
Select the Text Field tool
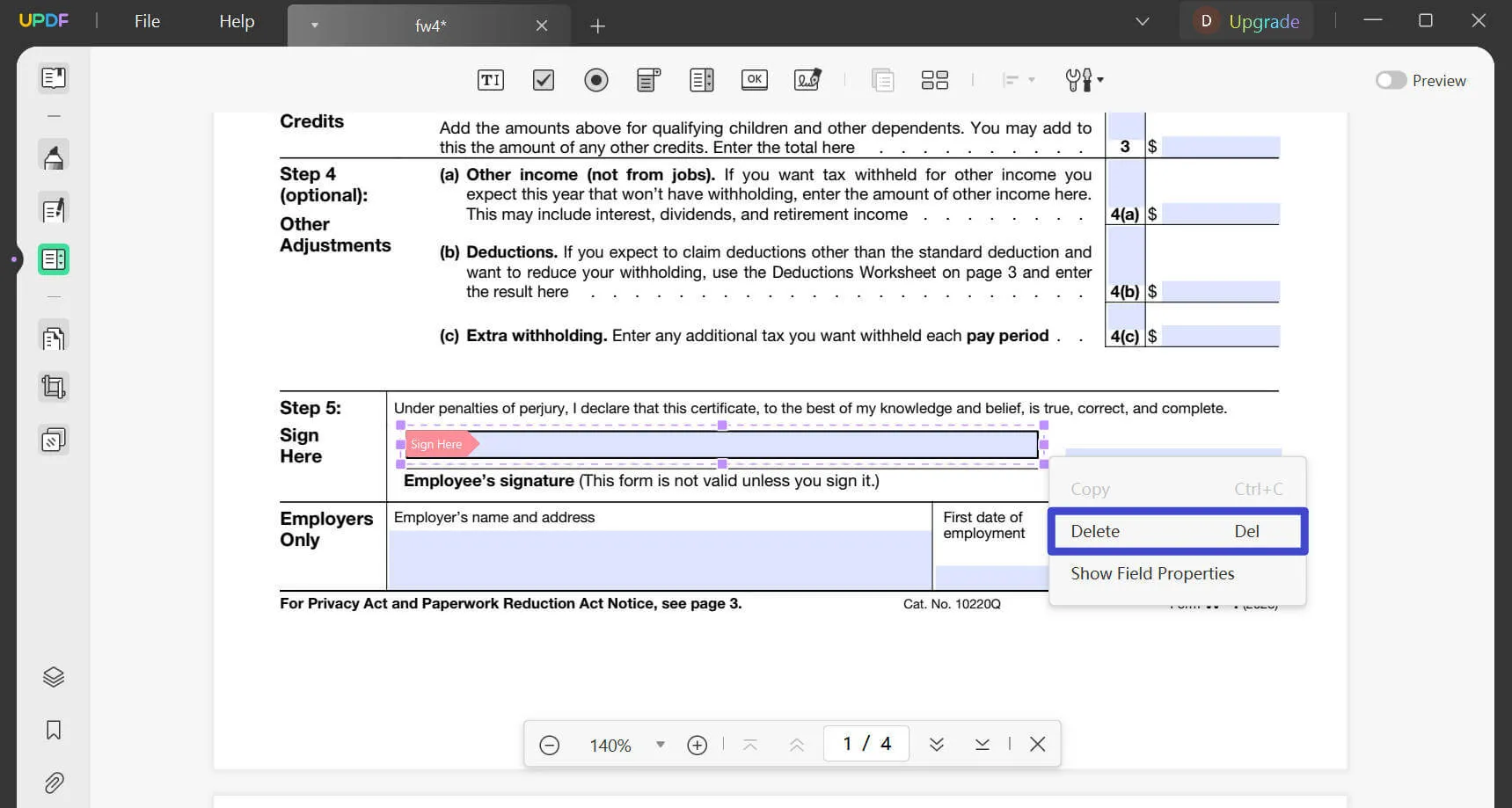490,80
